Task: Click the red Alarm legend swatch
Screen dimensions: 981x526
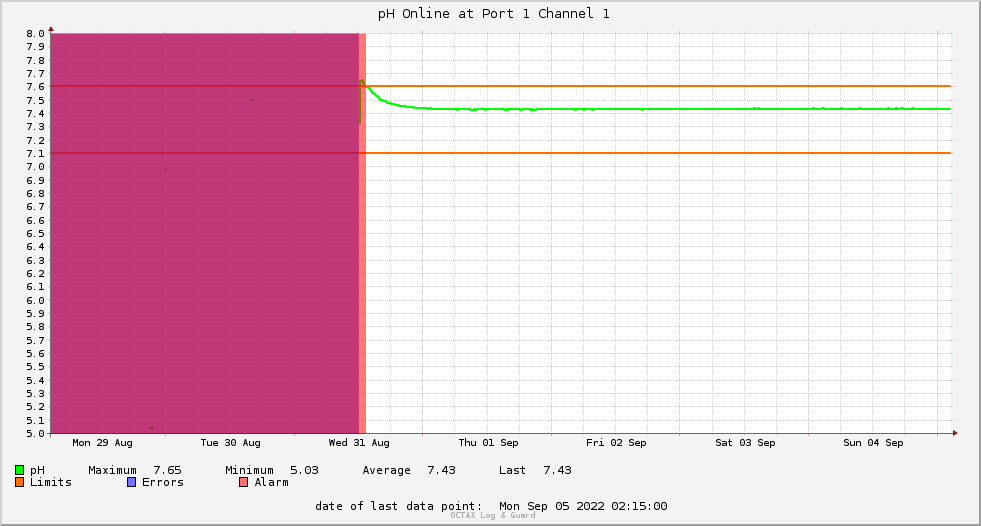Action: point(243,482)
